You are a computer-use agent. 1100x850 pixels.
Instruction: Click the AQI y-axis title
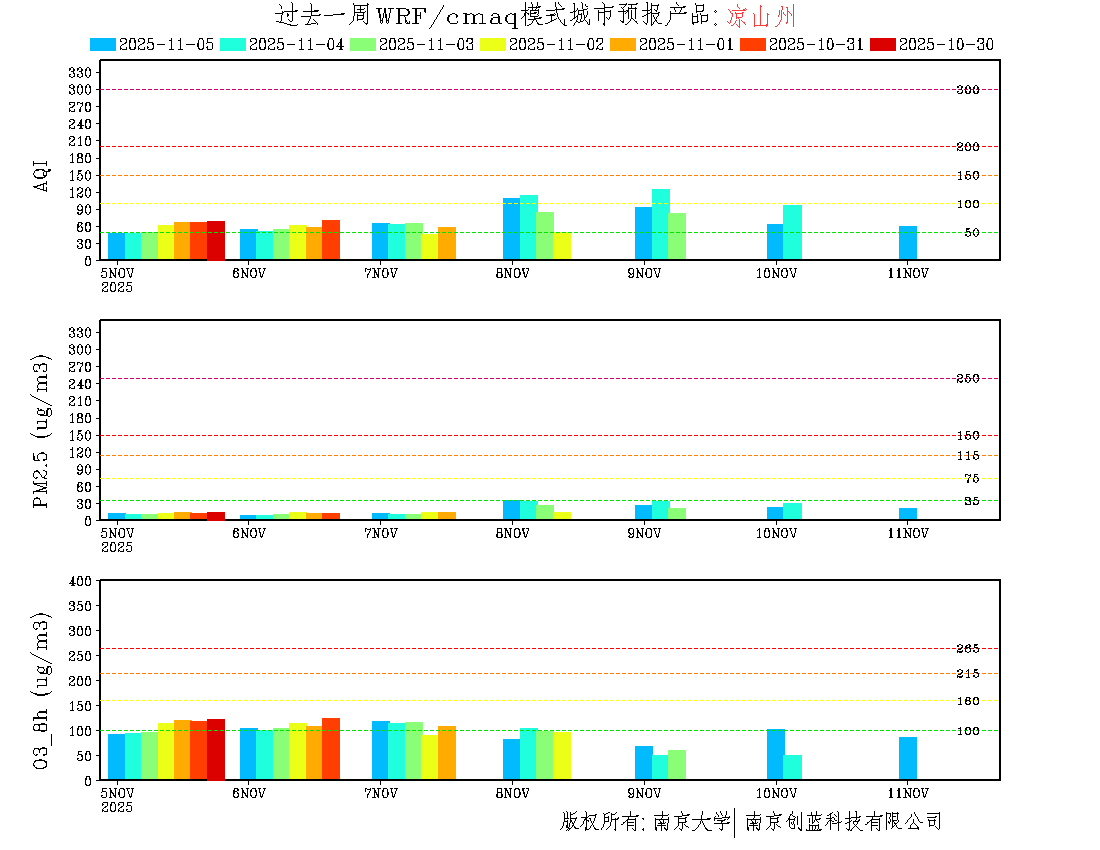point(42,174)
